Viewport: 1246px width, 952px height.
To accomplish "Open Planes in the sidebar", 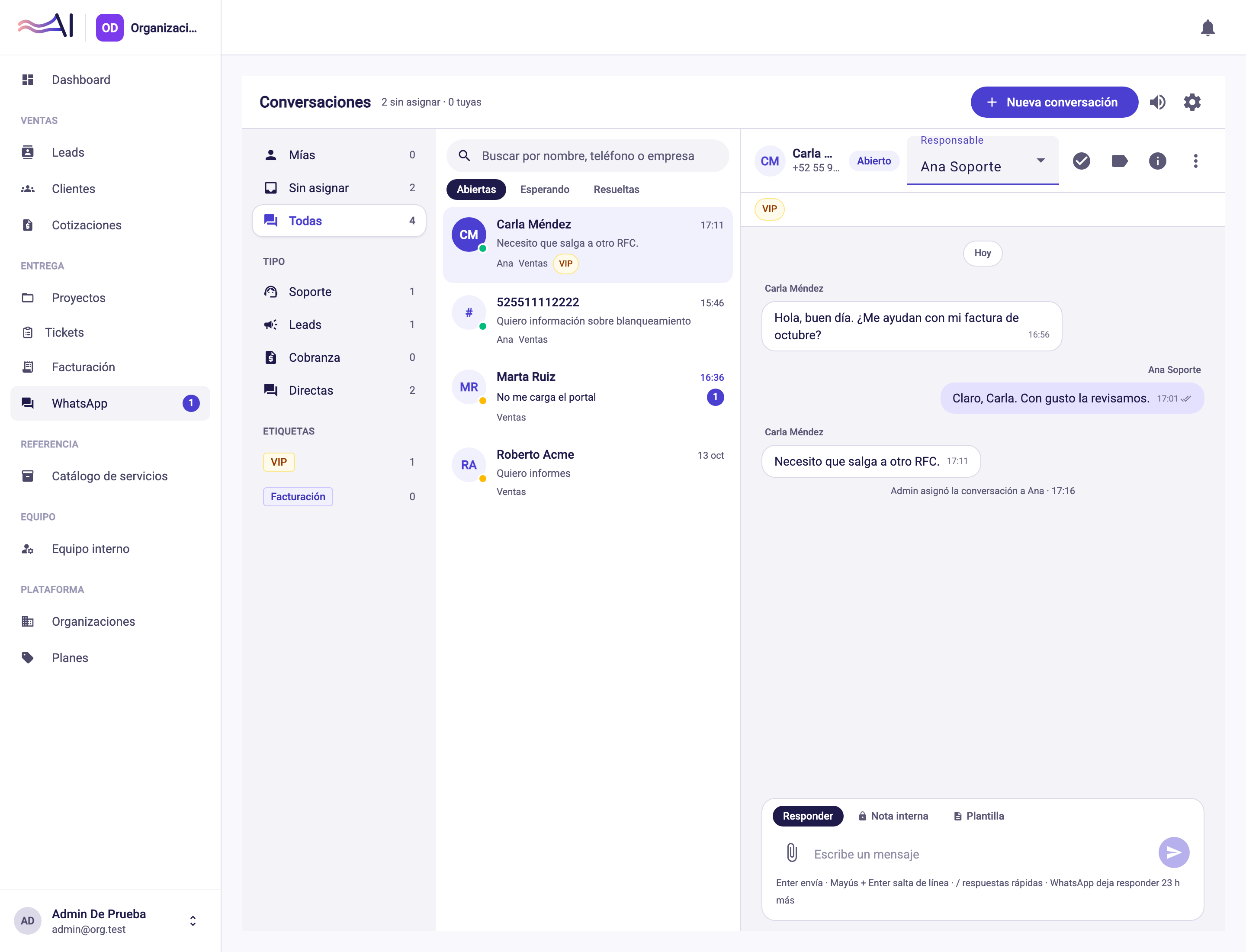I will click(x=110, y=658).
